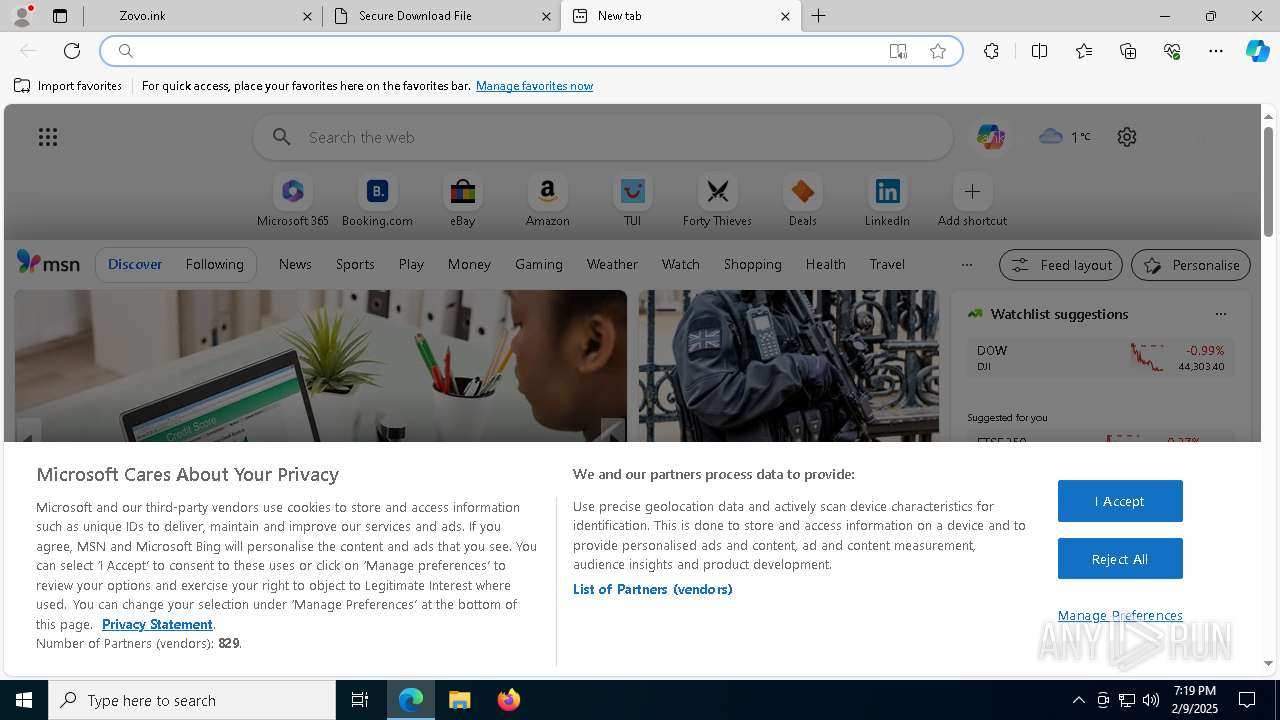Open the Gaming menu item
This screenshot has height=720, width=1280.
(539, 264)
